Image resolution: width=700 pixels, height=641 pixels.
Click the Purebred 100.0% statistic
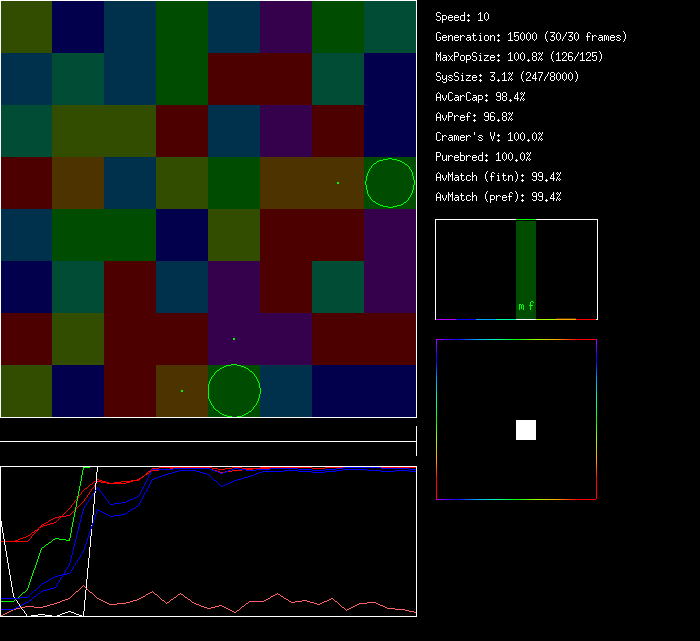[x=484, y=157]
